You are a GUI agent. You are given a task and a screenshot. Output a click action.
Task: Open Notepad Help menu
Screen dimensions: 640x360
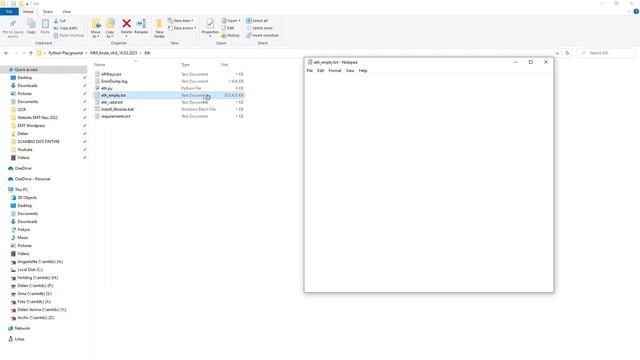coord(363,71)
